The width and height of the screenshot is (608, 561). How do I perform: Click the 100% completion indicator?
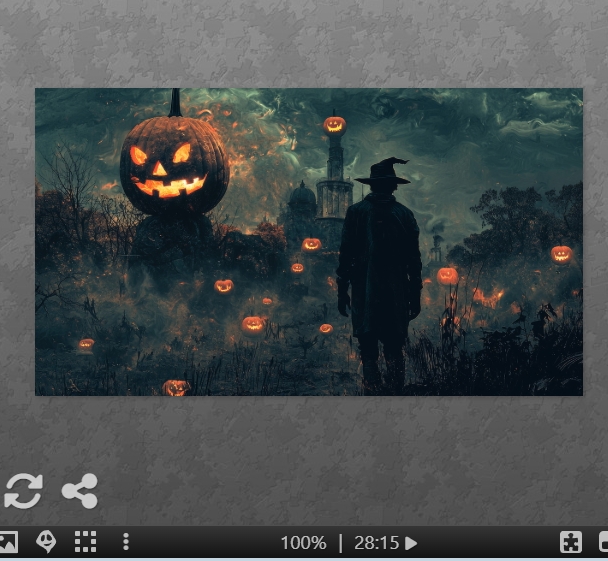coord(303,543)
